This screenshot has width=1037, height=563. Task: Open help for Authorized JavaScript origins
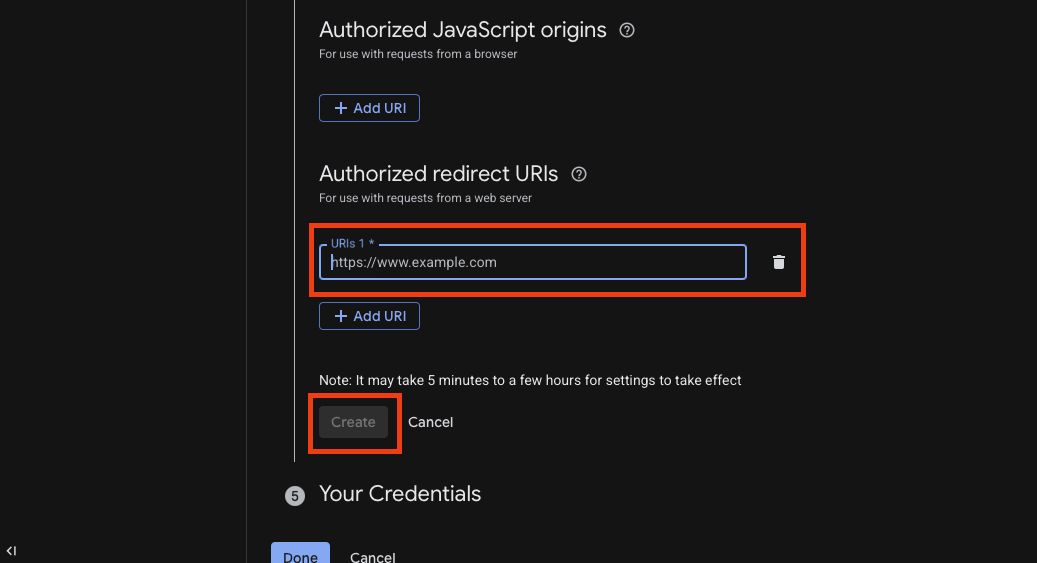tap(627, 30)
